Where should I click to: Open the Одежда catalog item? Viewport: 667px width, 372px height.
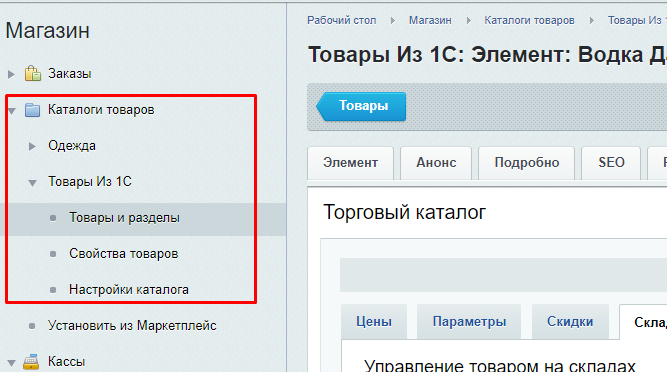click(72, 146)
